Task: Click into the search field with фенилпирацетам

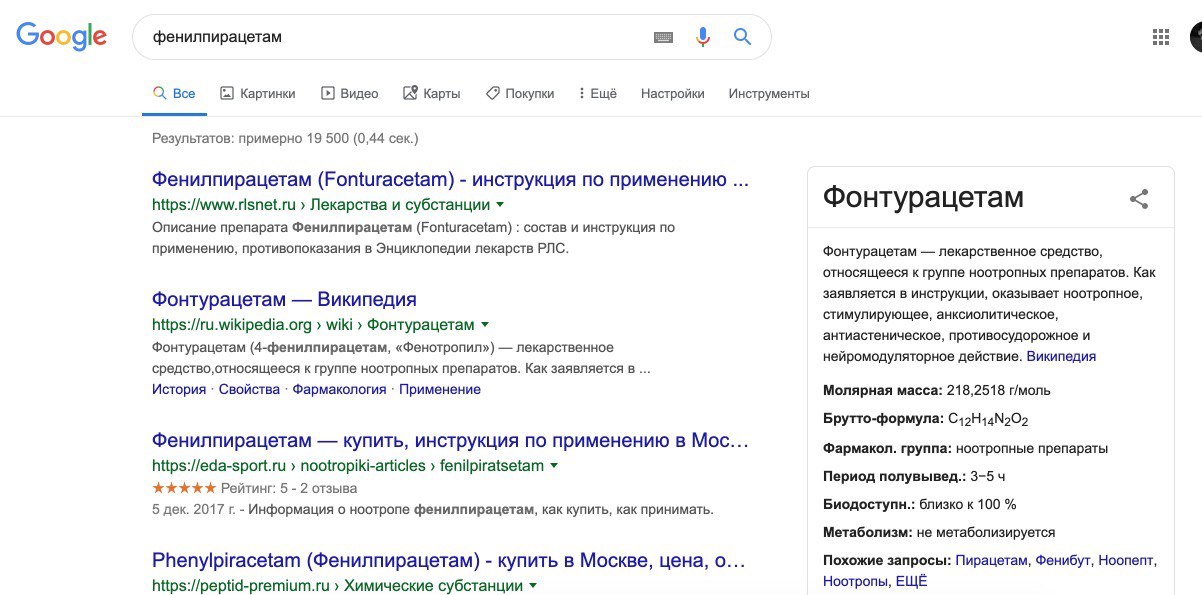Action: click(395, 37)
